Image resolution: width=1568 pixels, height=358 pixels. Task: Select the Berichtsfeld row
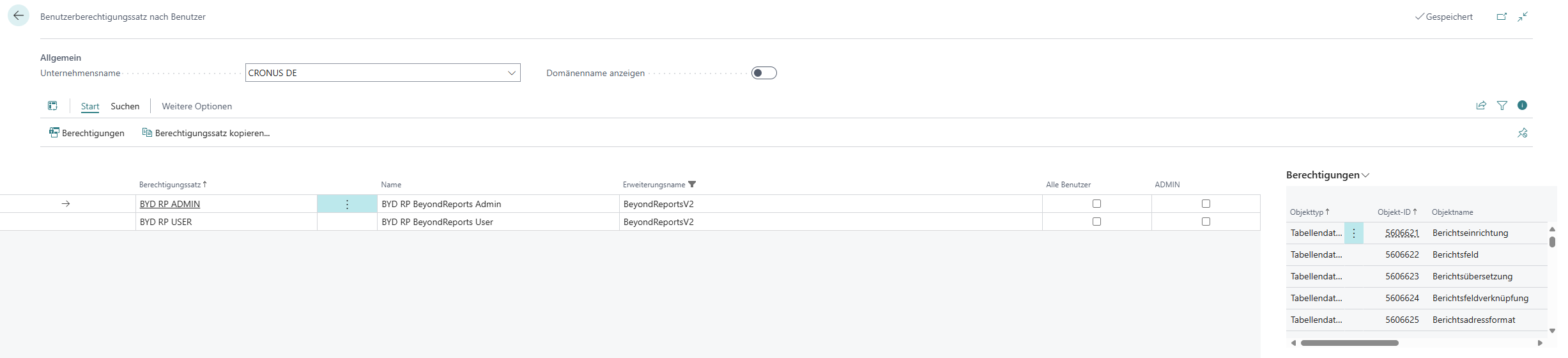tap(1417, 255)
